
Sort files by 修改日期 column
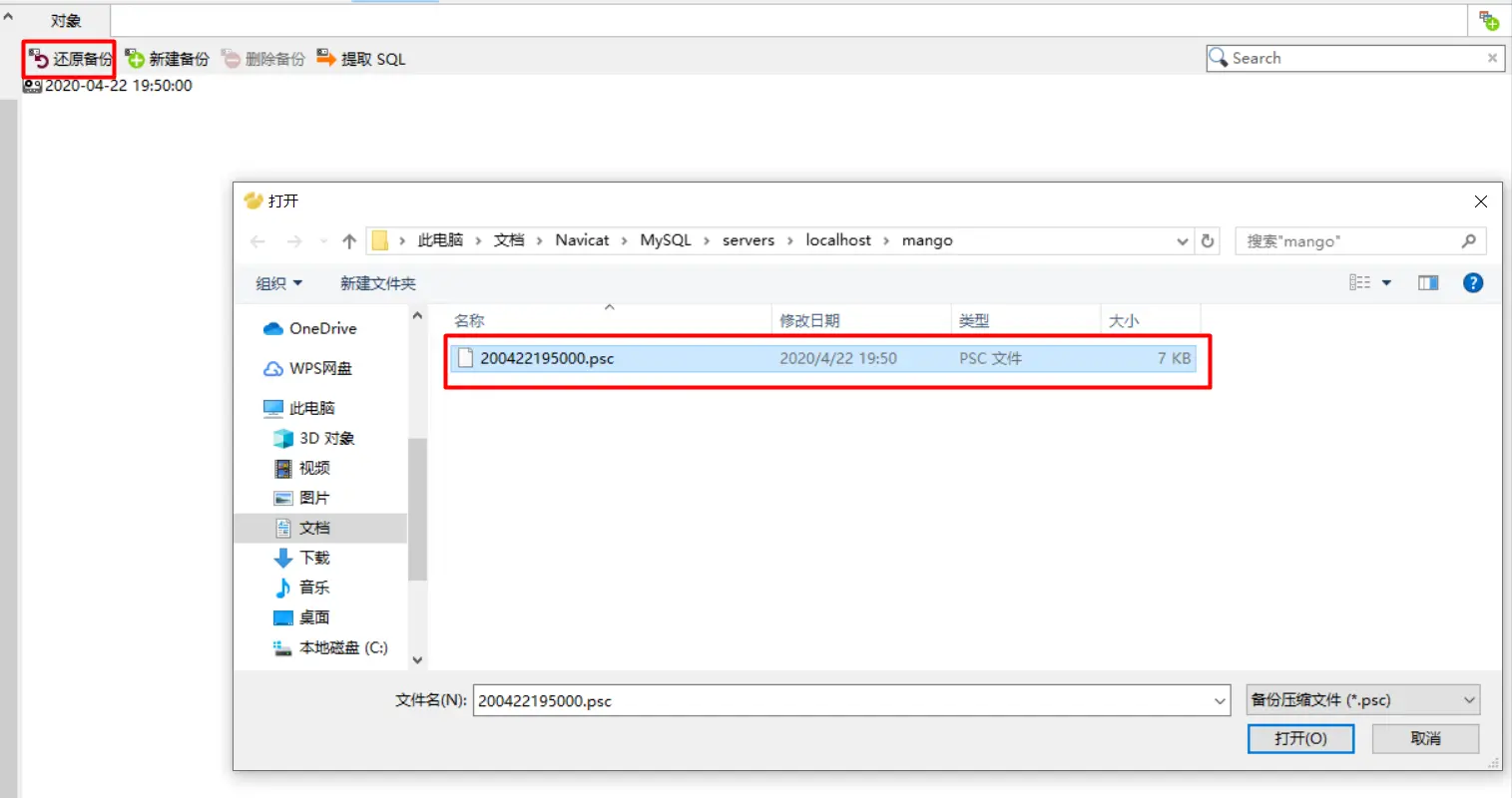(861, 320)
